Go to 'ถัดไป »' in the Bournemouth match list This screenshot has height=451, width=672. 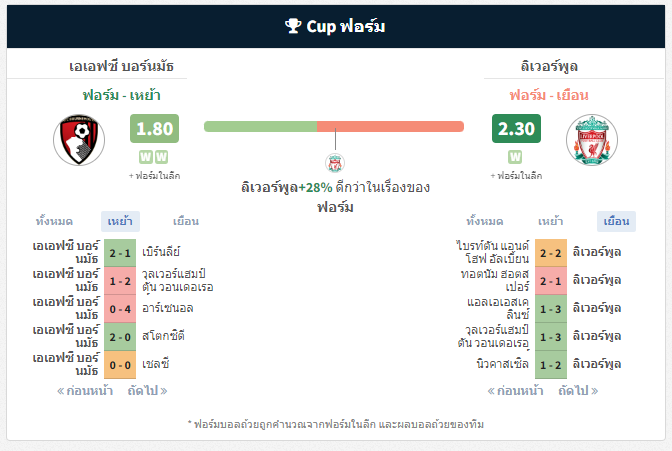(x=147, y=391)
